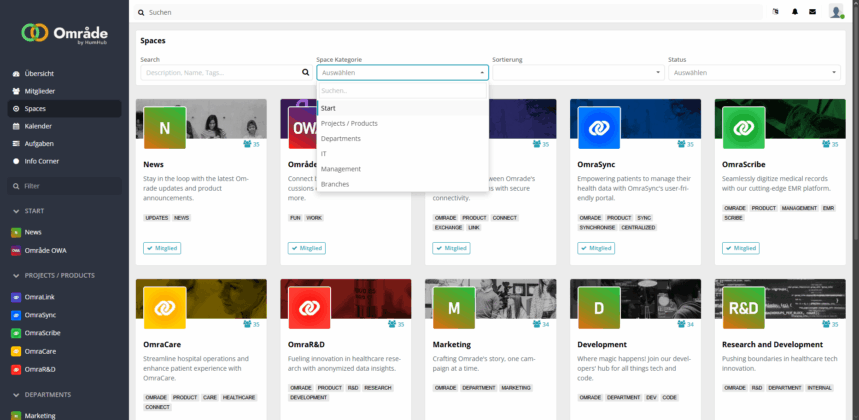Click the sidebar Filter field
This screenshot has width=859, height=420.
[x=65, y=186]
